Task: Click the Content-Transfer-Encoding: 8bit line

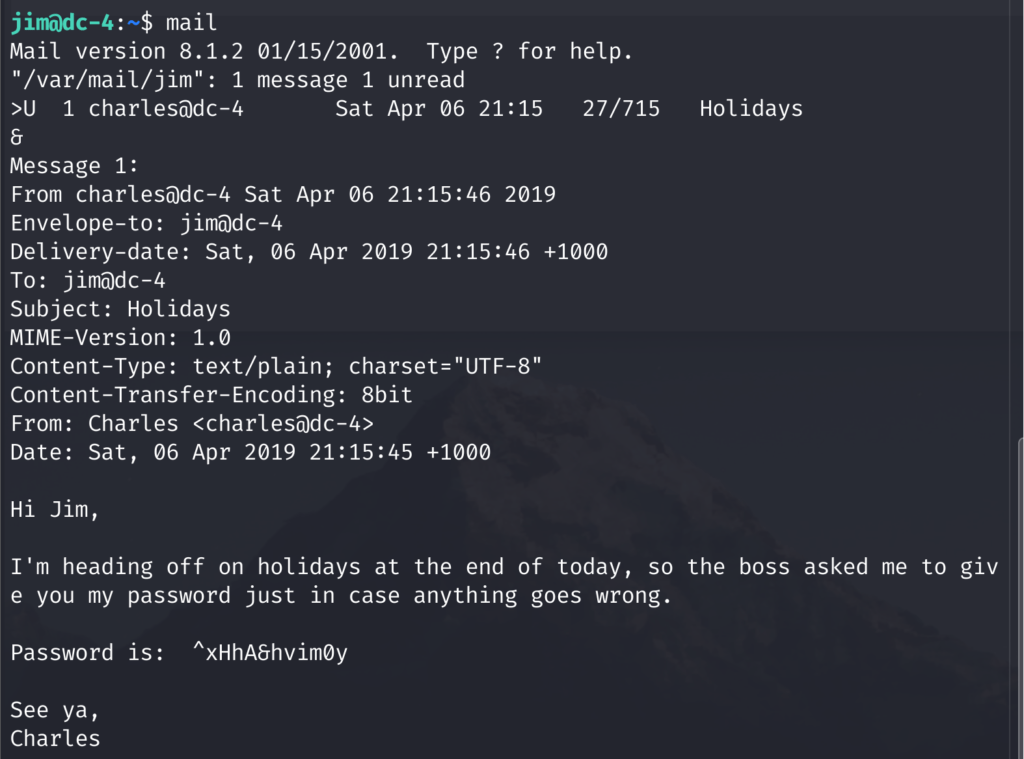Action: pyautogui.click(x=211, y=395)
